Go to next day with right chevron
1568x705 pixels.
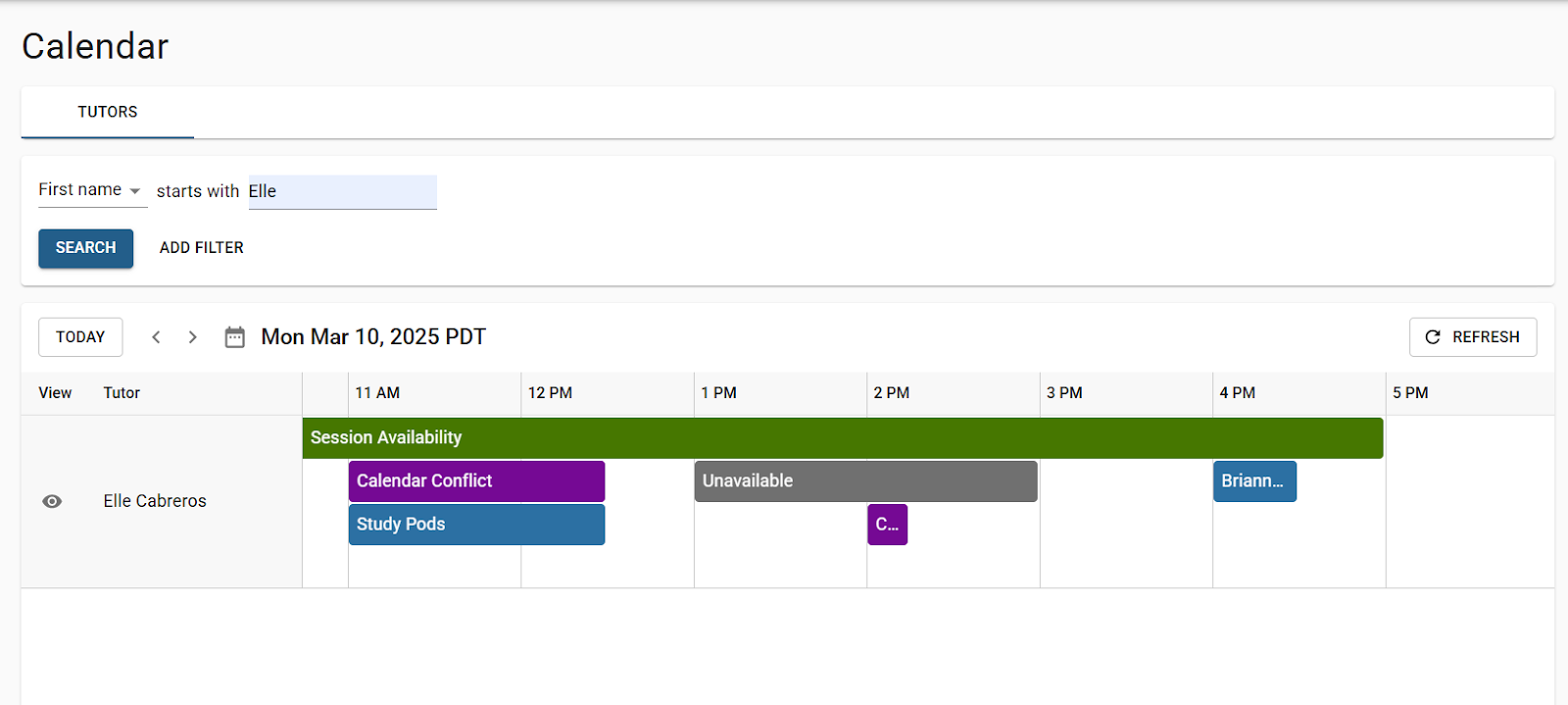click(x=193, y=337)
